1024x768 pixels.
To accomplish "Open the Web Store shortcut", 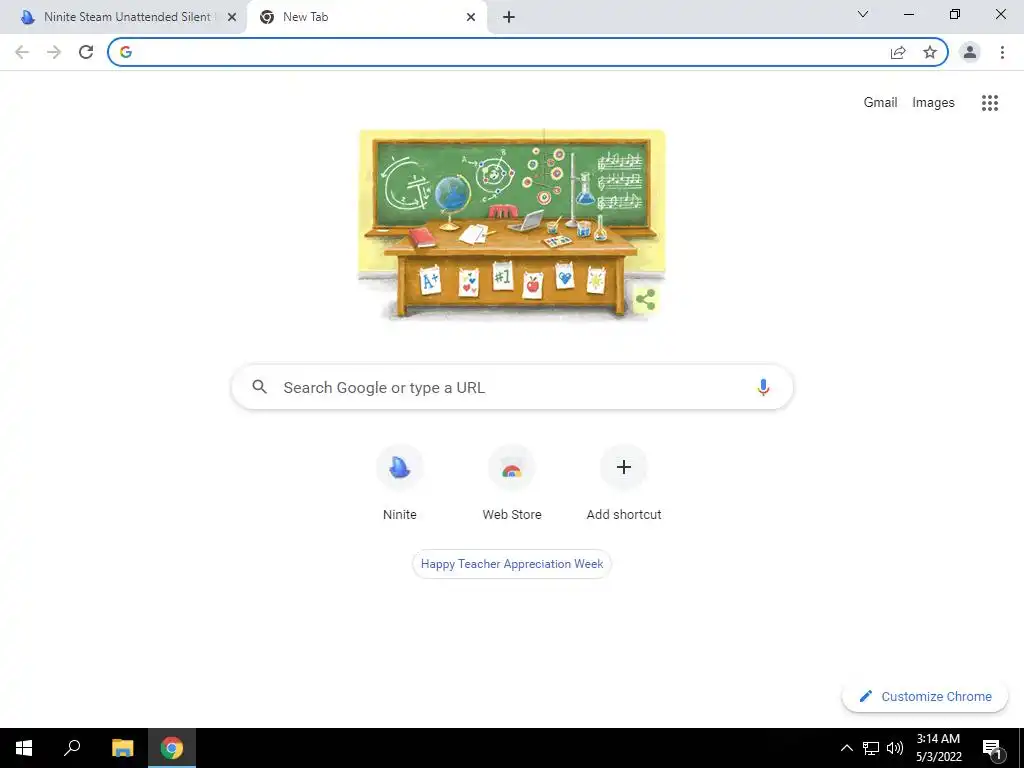I will (x=512, y=483).
